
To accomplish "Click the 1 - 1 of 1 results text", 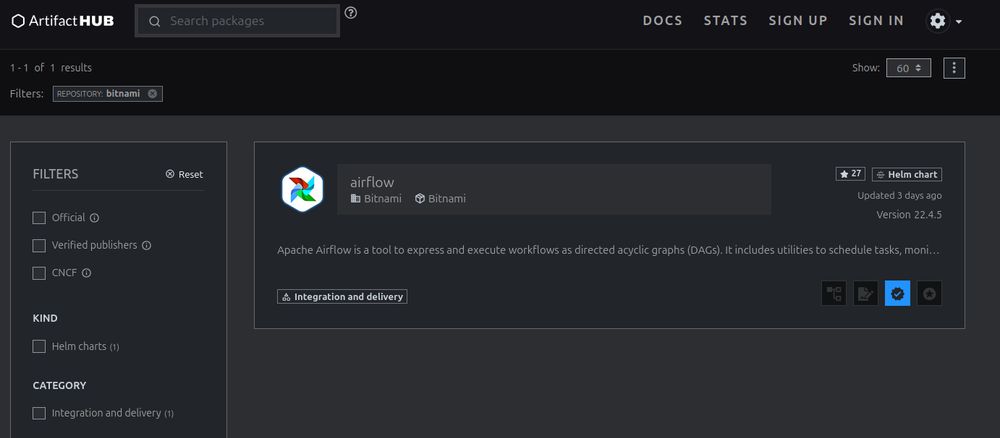I will tap(51, 68).
